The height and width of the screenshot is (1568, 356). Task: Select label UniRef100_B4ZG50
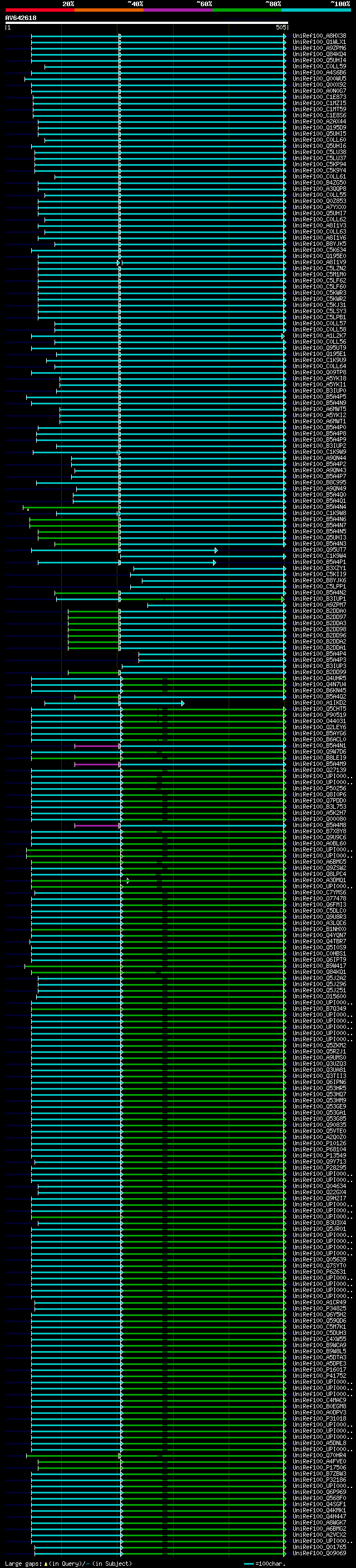319,182
